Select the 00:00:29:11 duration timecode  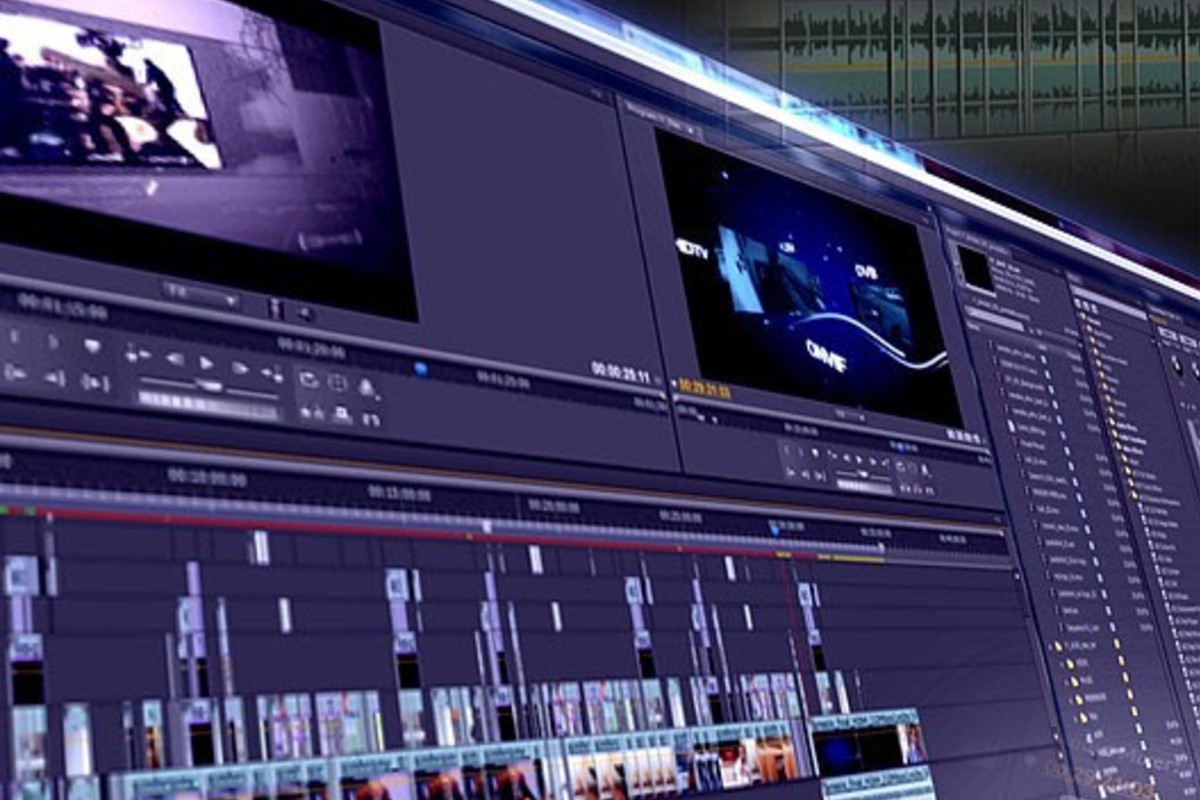[x=620, y=374]
